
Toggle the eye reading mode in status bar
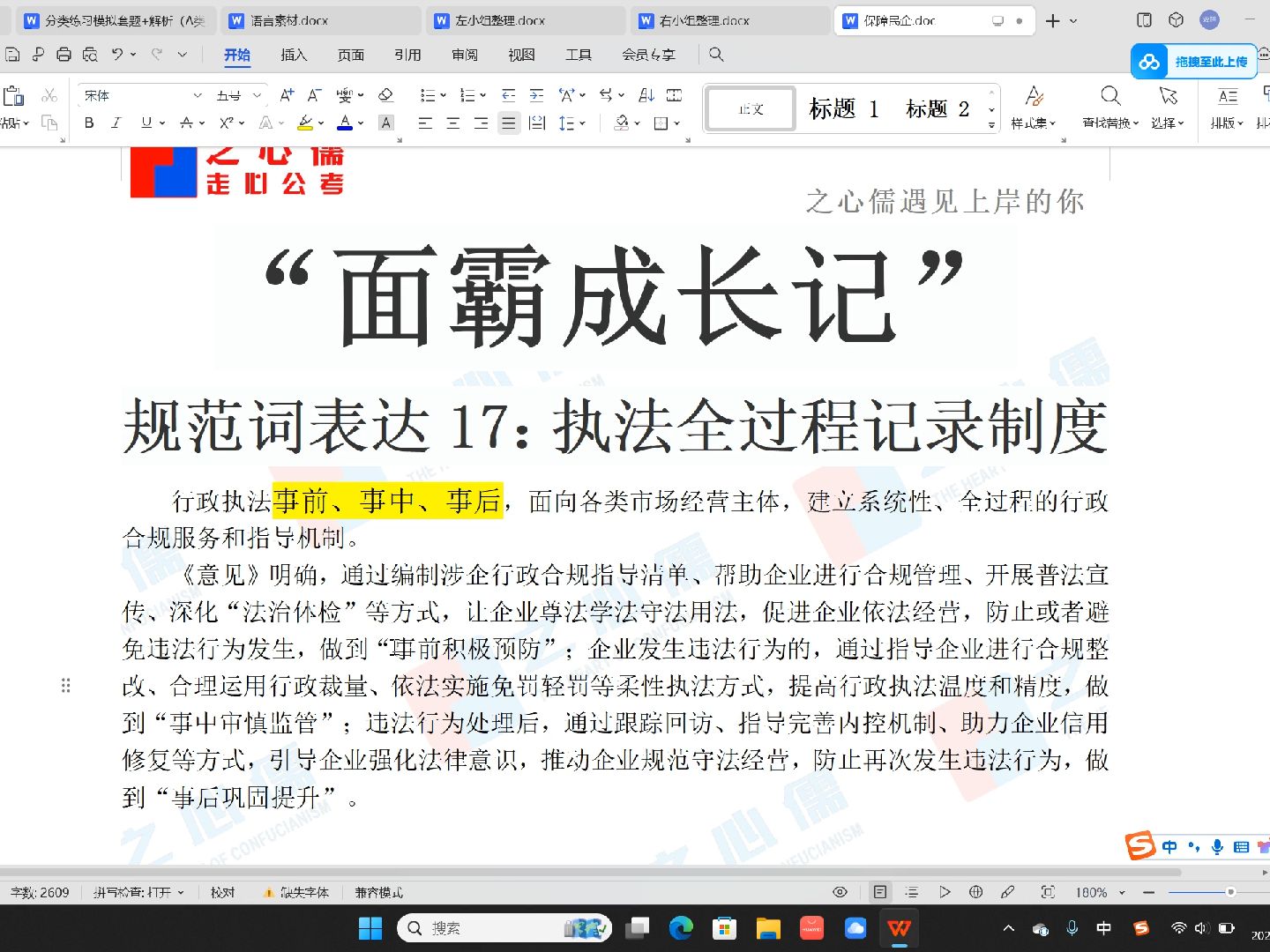840,892
